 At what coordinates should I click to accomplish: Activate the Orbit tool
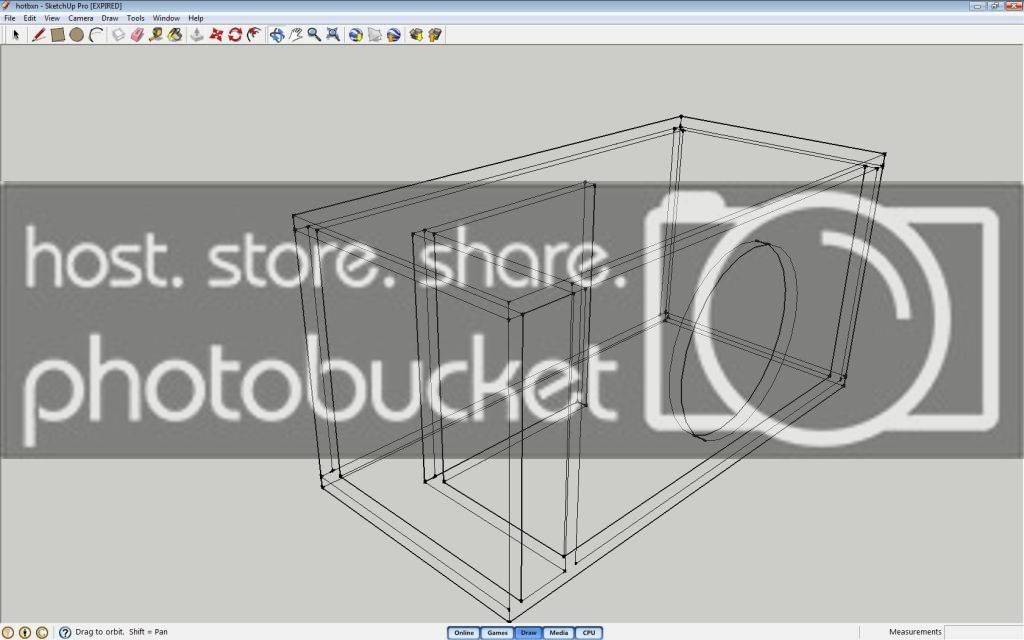[x=277, y=35]
